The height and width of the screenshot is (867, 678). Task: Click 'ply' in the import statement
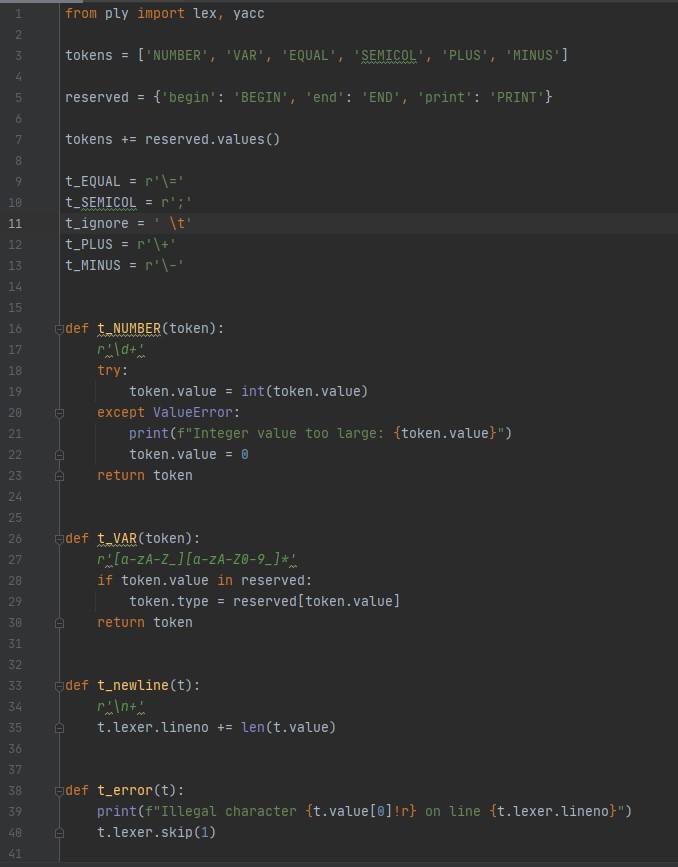117,13
